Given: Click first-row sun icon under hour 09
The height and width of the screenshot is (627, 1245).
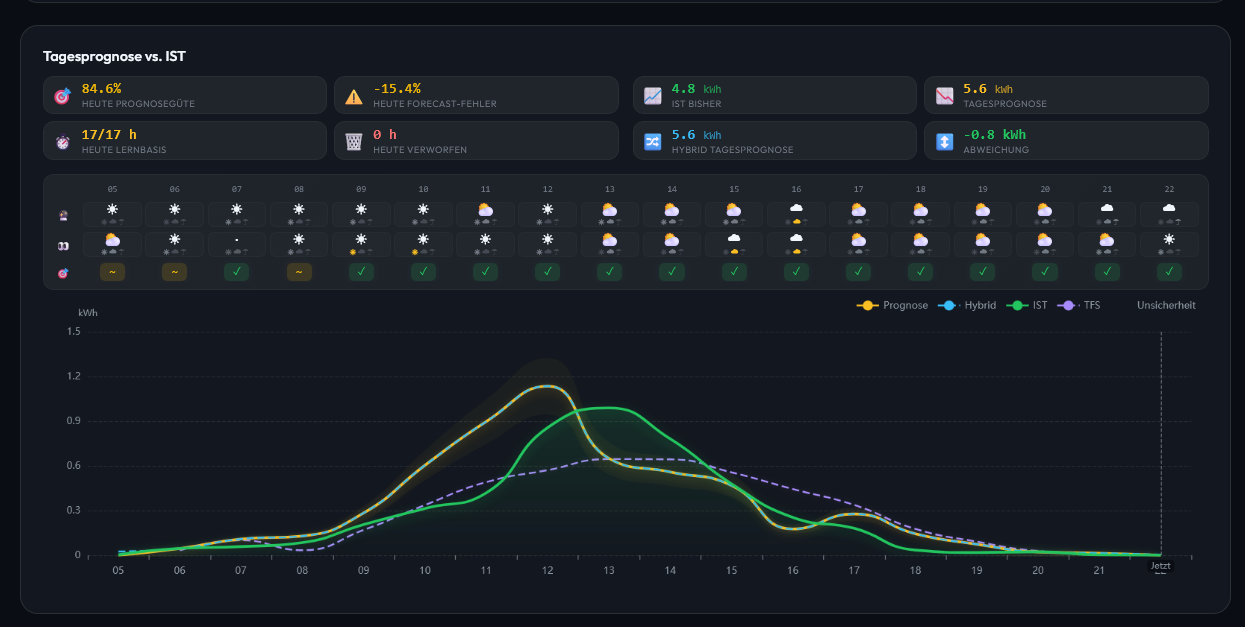Looking at the screenshot, I should 361,209.
